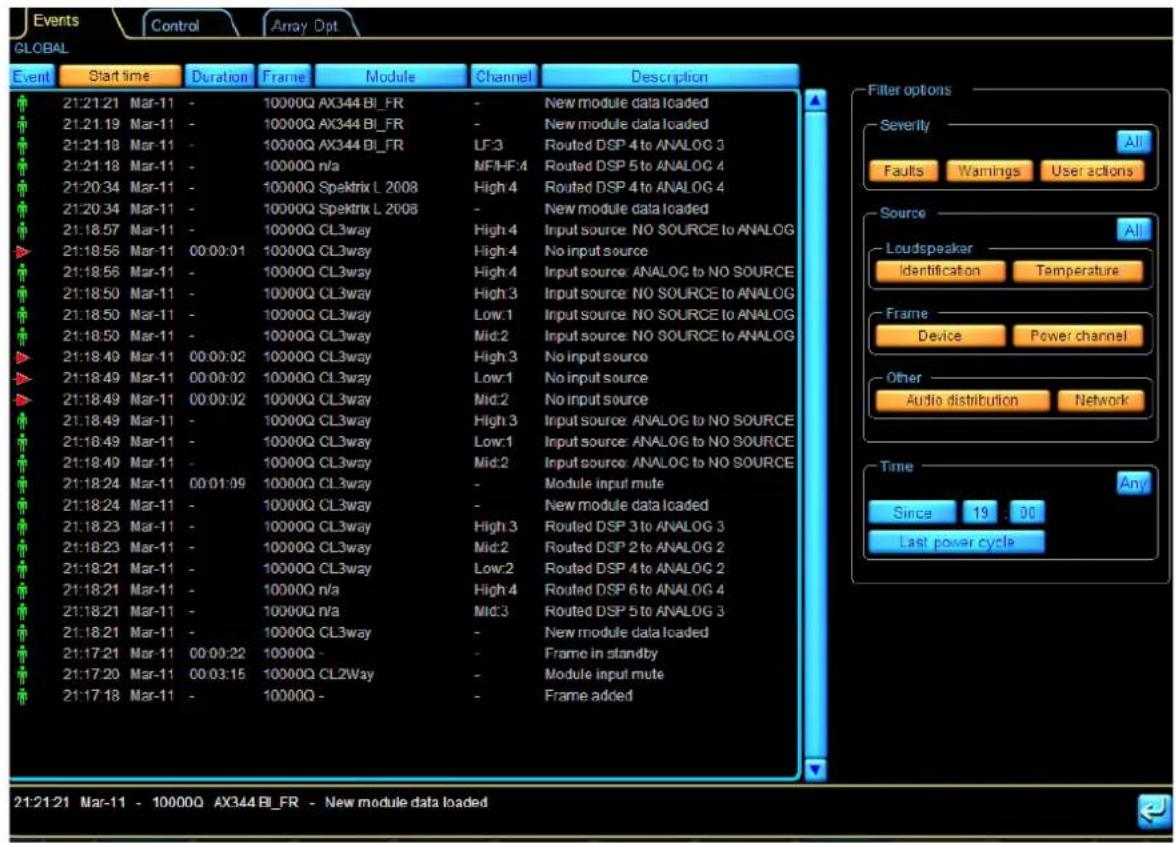The height and width of the screenshot is (843, 1176).
Task: Select the 'Frame added' description text
Action: point(588,695)
